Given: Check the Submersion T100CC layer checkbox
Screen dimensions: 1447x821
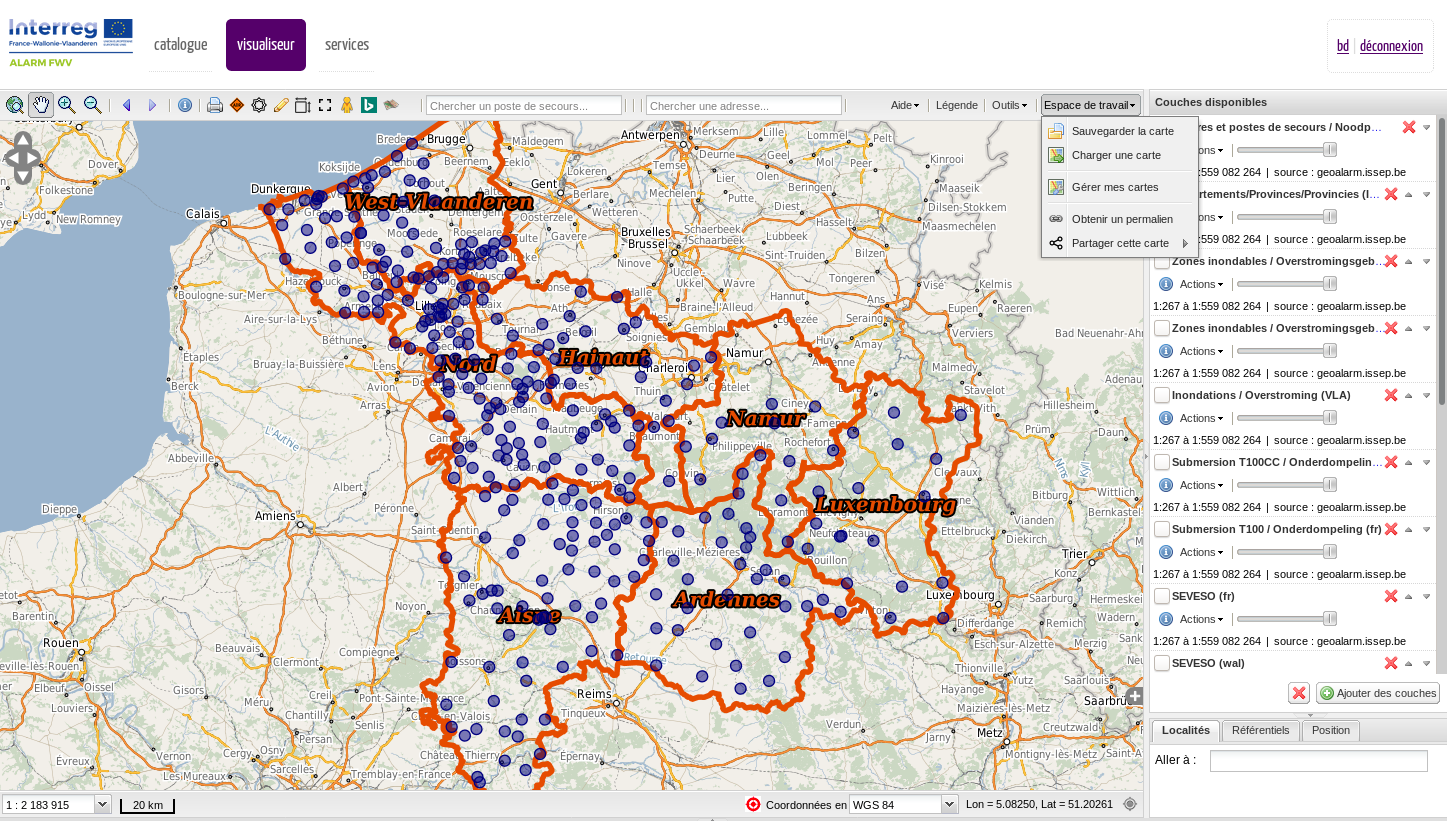Looking at the screenshot, I should pyautogui.click(x=1162, y=462).
